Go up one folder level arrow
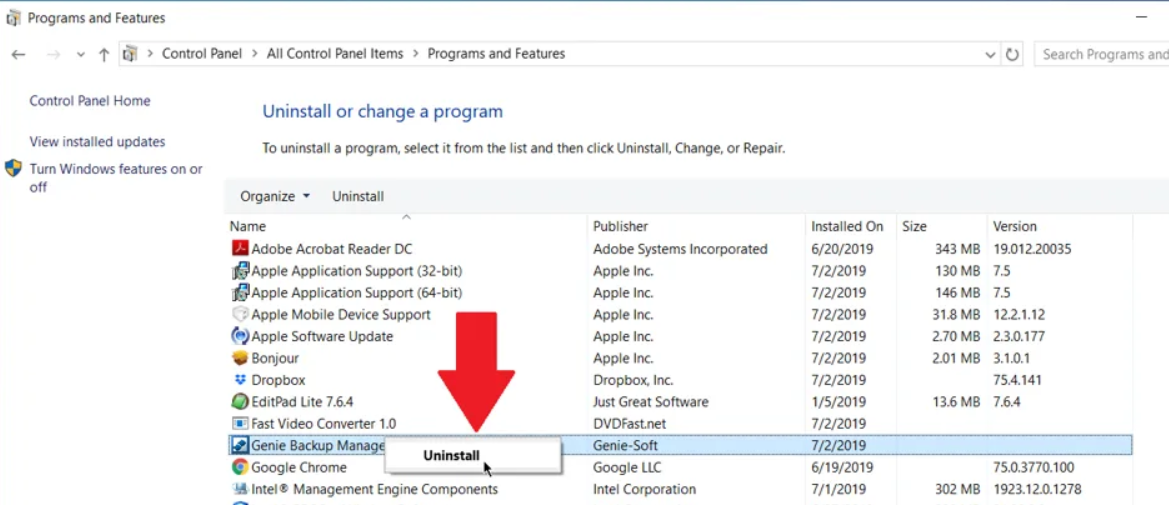 click(x=104, y=54)
